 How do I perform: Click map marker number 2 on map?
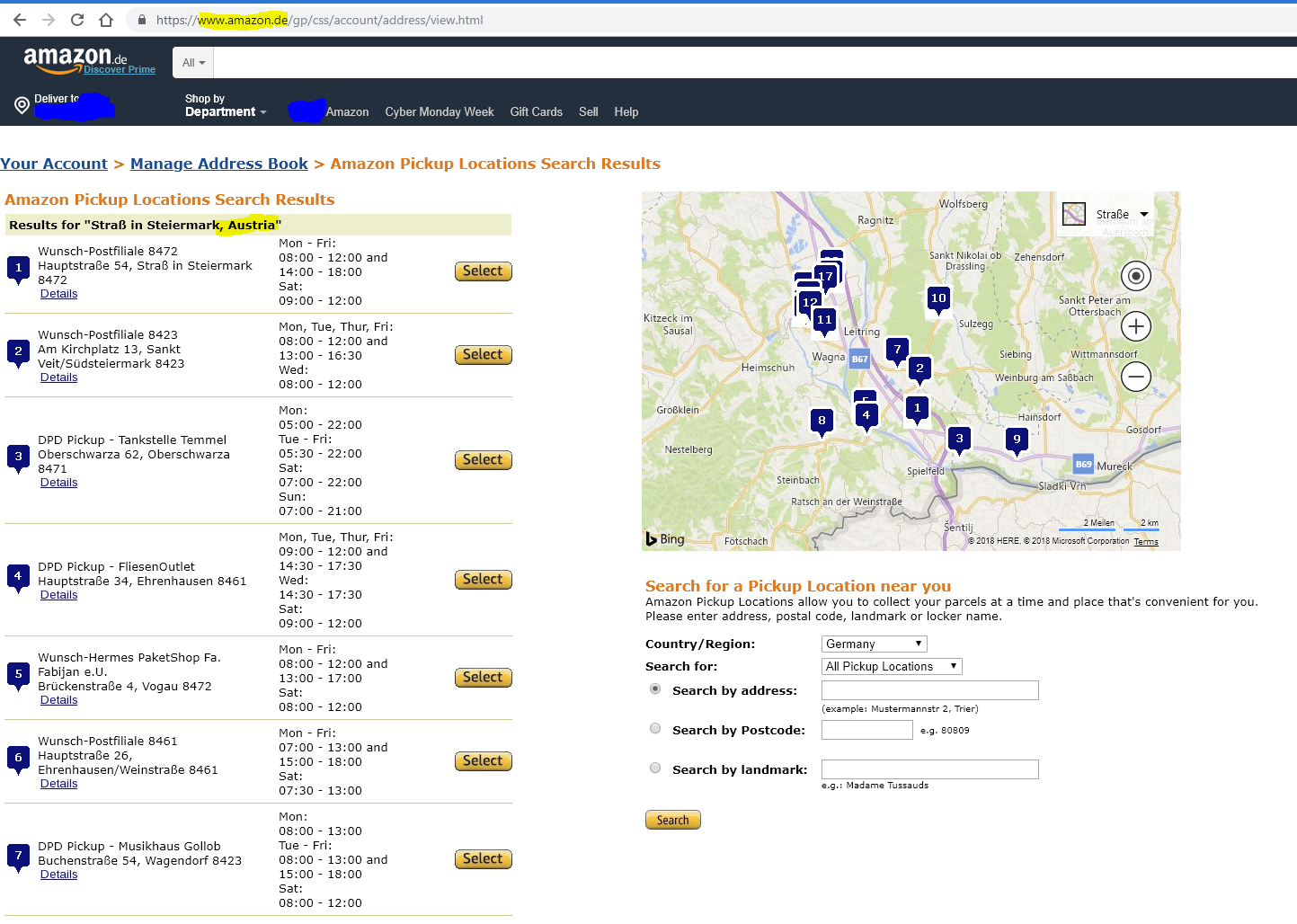pyautogui.click(x=919, y=370)
